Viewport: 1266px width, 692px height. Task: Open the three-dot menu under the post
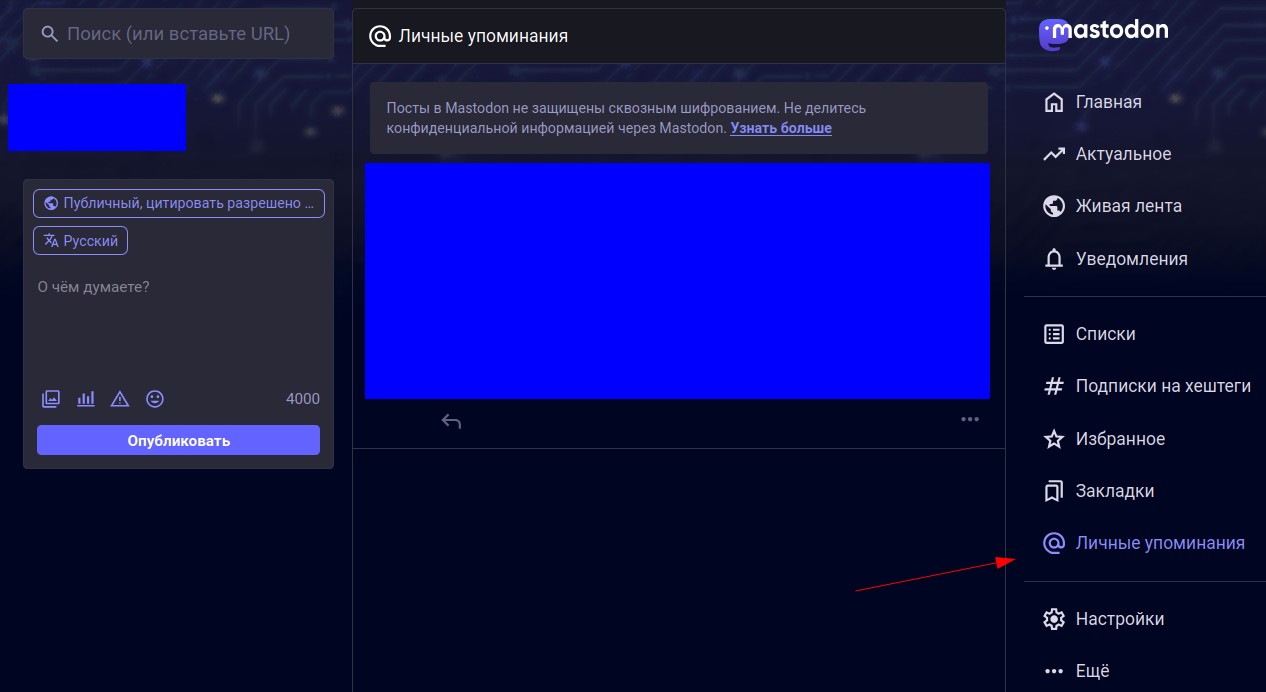969,419
